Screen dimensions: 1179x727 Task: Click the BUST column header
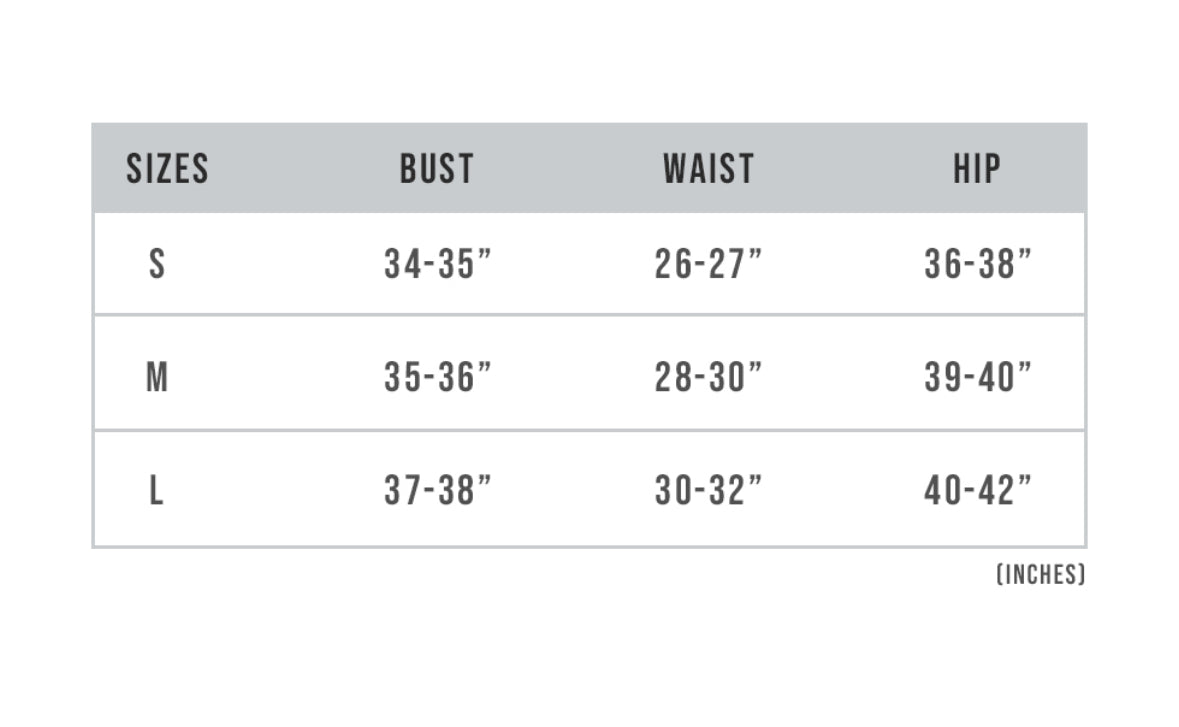click(437, 169)
